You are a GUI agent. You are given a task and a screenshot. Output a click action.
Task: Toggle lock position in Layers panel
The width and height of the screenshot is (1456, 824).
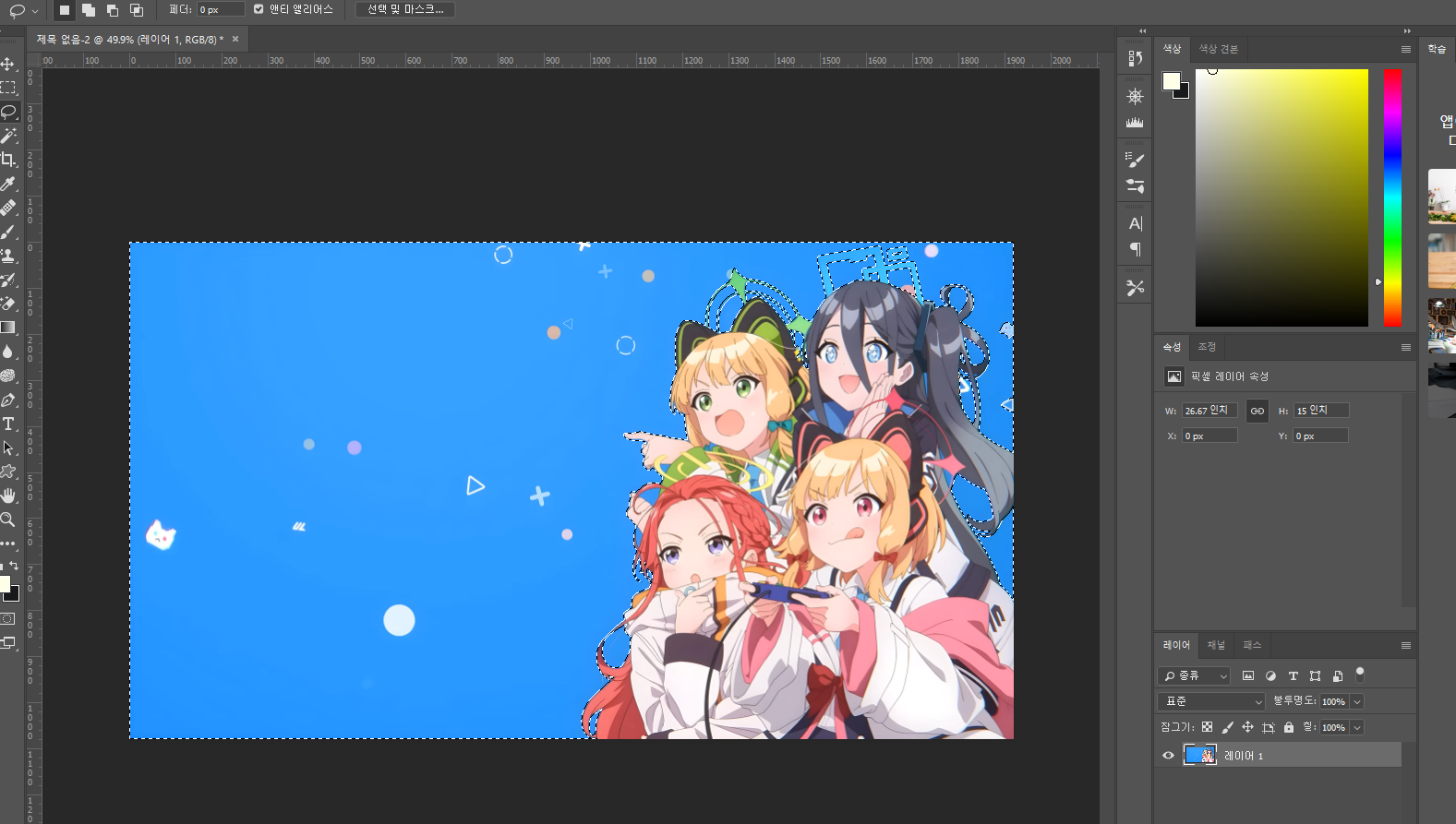click(1247, 727)
